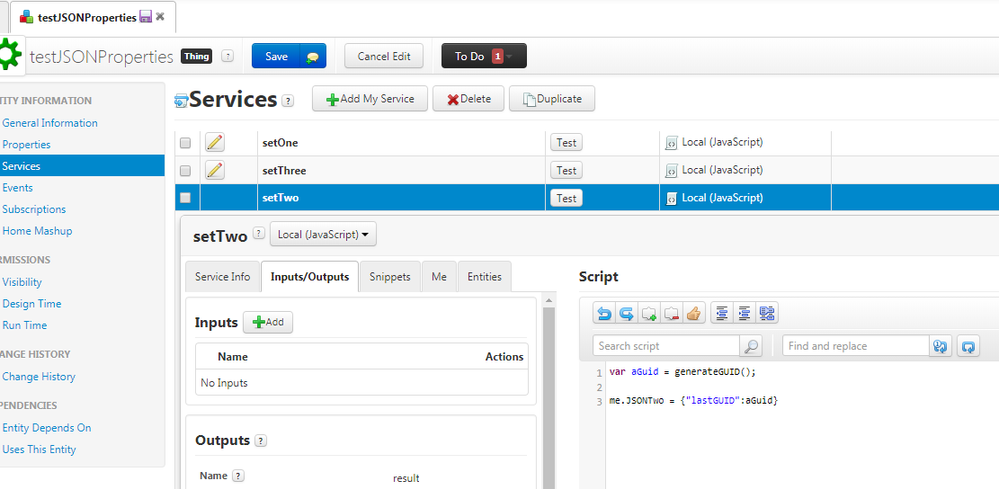Tick the checkbox for setThree service
This screenshot has width=999, height=489.
(185, 171)
